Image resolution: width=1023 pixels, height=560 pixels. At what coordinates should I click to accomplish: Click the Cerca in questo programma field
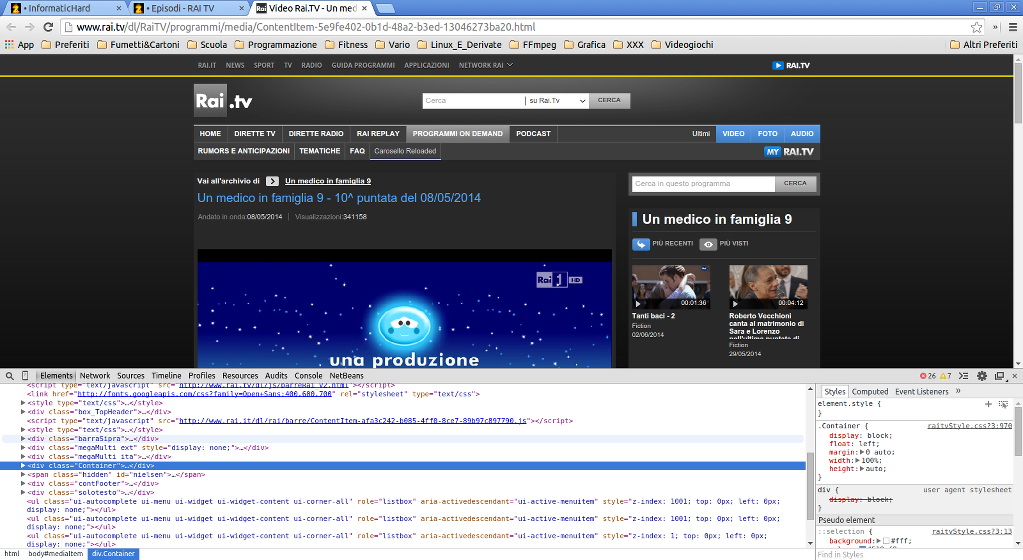[703, 183]
